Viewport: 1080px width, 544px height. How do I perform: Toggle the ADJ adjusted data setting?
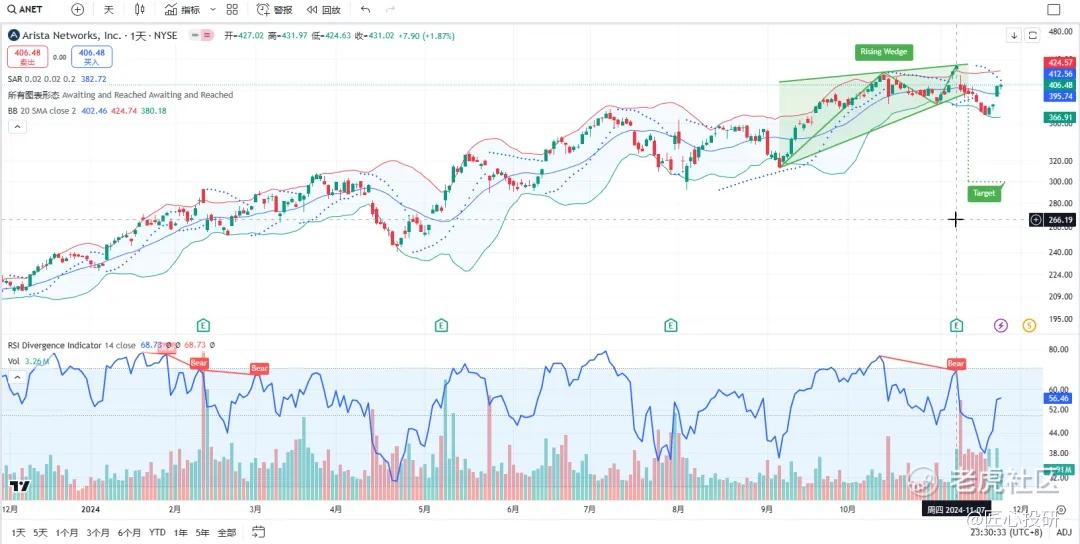(1066, 532)
